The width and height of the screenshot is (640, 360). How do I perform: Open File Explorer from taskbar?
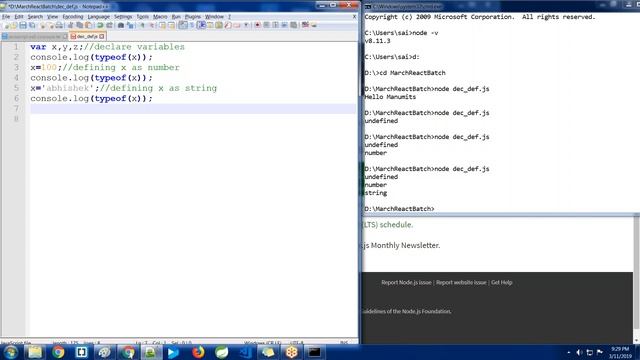pyautogui.click(x=35, y=352)
